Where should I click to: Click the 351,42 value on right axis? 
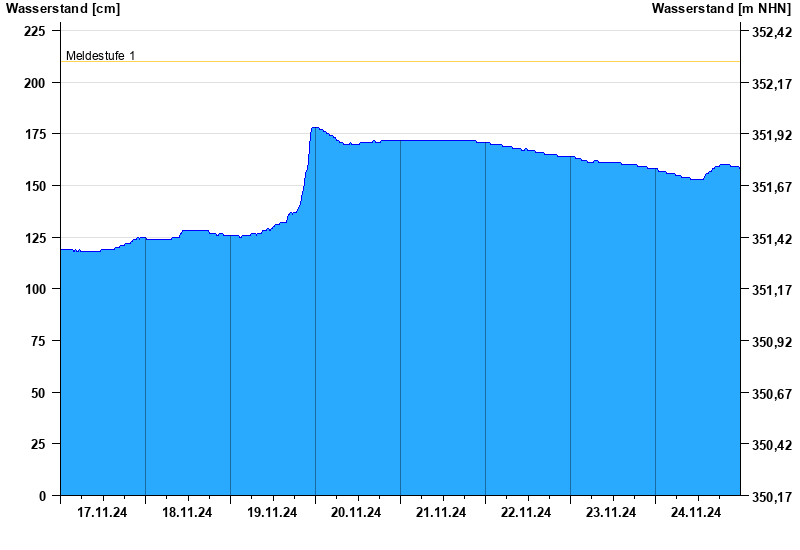(772, 238)
